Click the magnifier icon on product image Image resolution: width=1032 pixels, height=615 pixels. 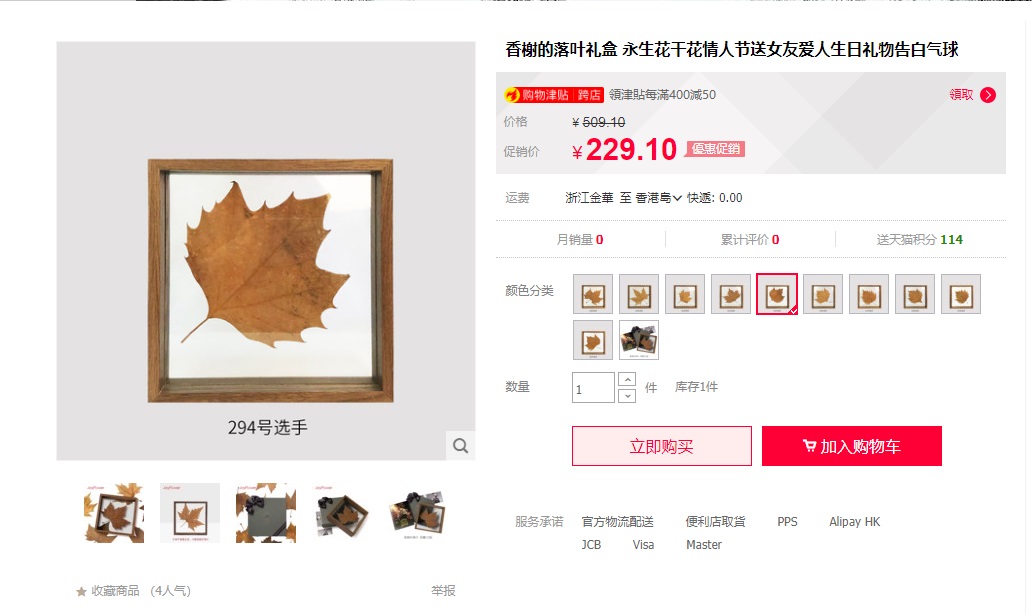pyautogui.click(x=461, y=446)
